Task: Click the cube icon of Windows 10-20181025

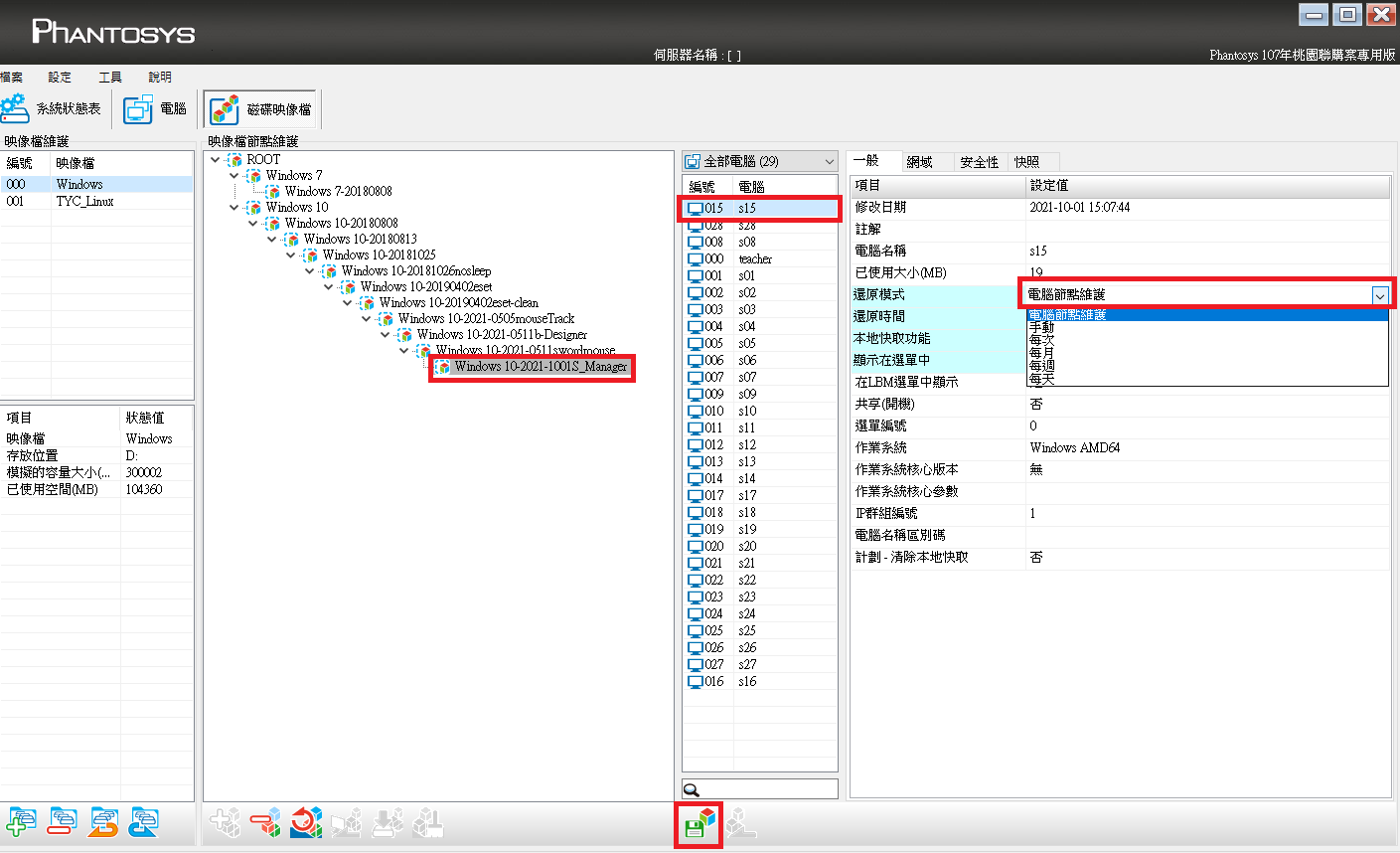Action: (x=310, y=255)
